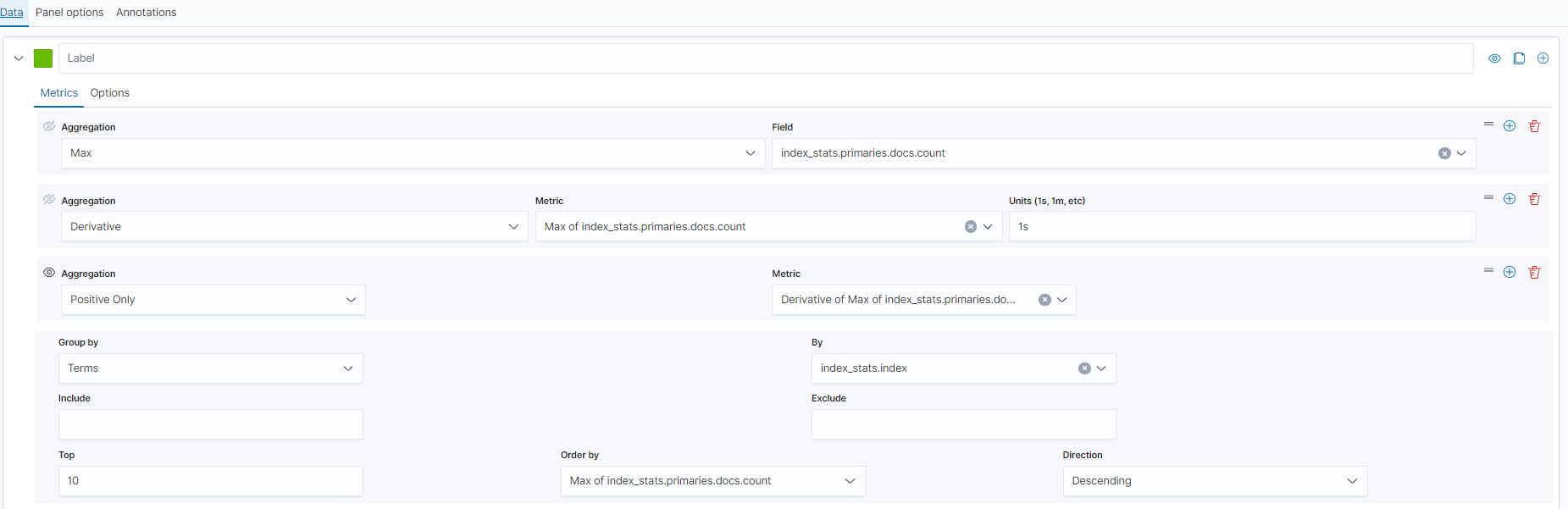Switch to the Options sub-tab
The width and height of the screenshot is (1568, 509).
pyautogui.click(x=110, y=93)
